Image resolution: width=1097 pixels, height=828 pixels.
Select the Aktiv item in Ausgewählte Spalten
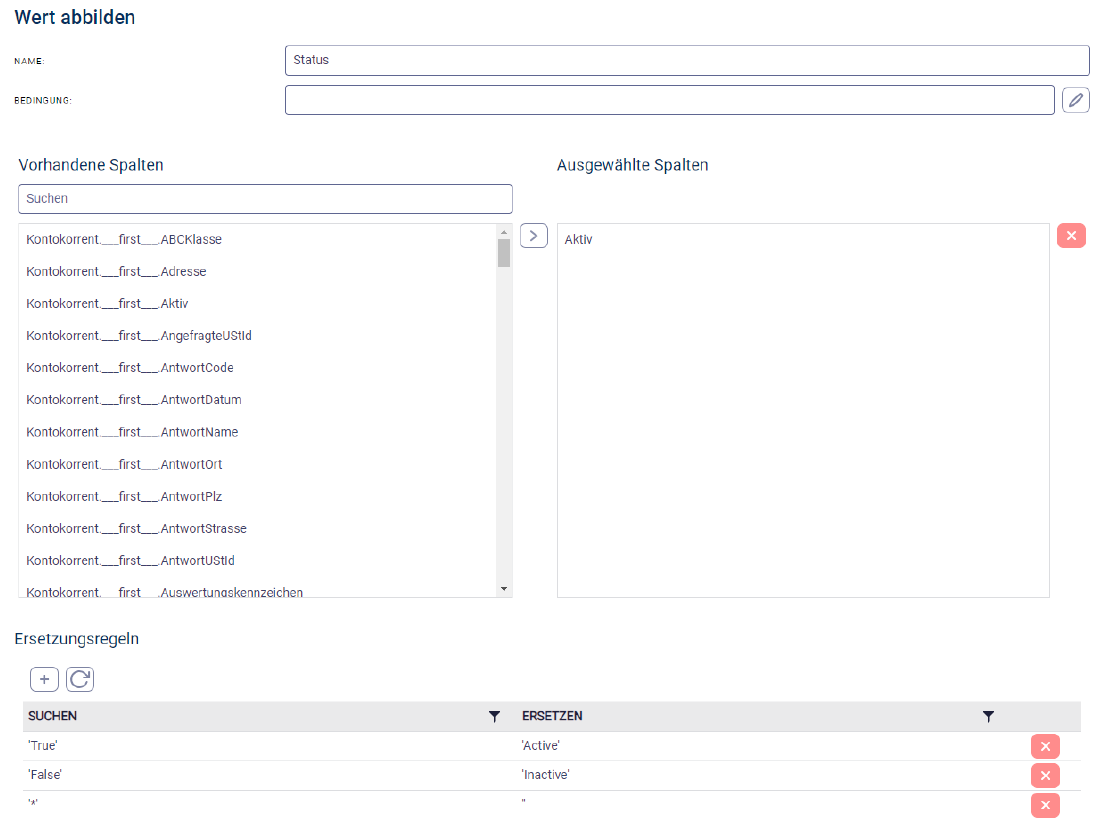click(579, 240)
